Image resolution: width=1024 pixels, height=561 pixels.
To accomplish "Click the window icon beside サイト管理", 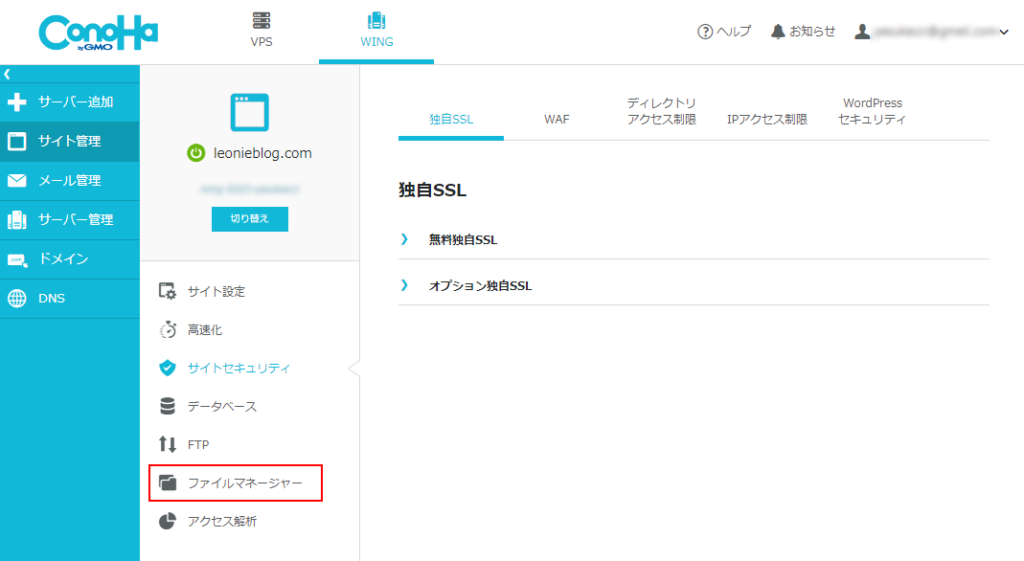I will click(x=17, y=141).
